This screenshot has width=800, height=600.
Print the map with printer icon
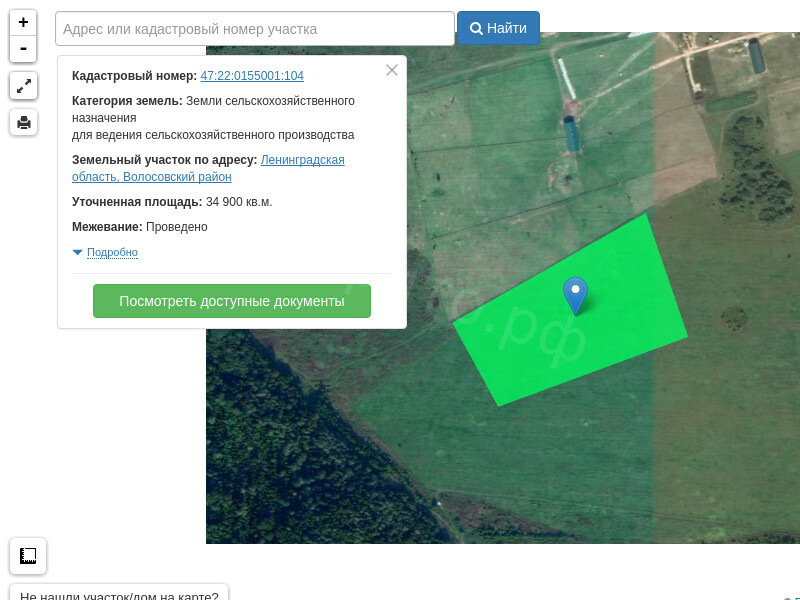click(23, 123)
